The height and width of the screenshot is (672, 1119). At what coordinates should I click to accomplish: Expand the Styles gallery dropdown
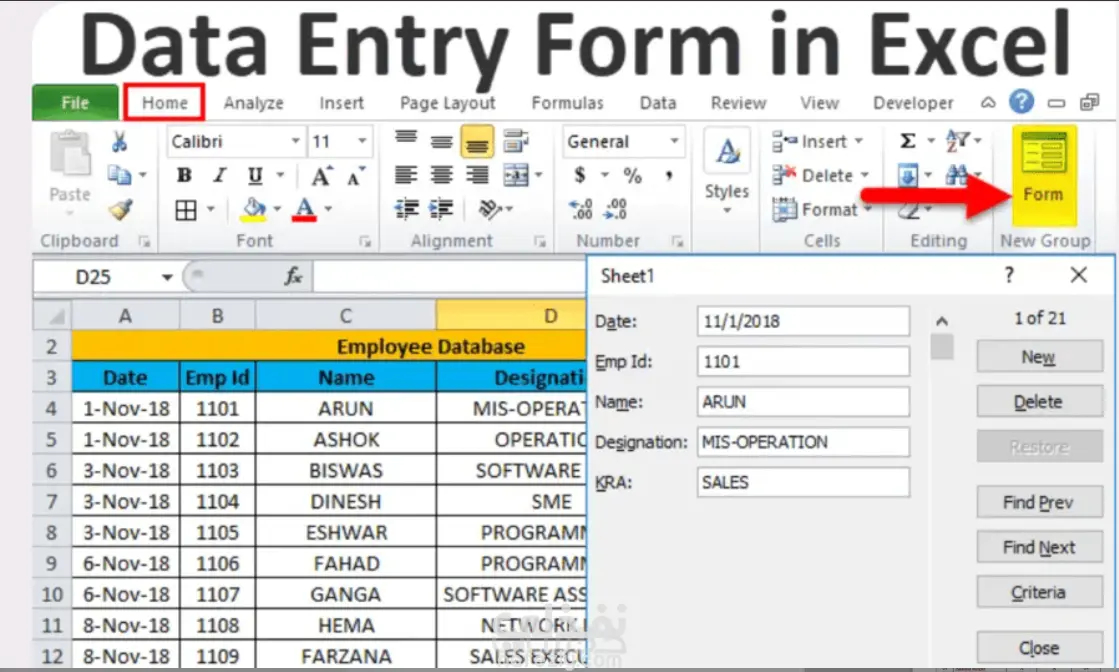point(726,210)
